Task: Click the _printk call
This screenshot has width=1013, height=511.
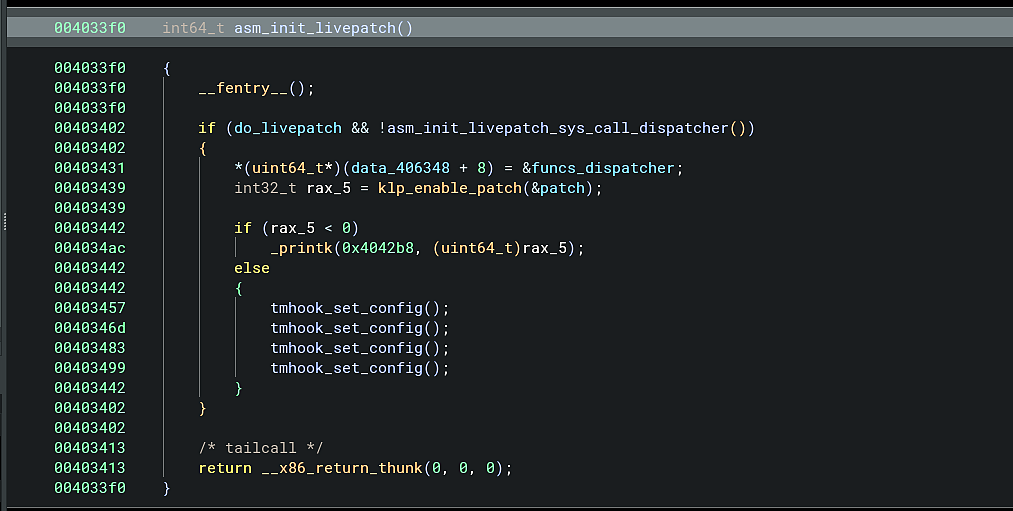Action: pyautogui.click(x=302, y=248)
